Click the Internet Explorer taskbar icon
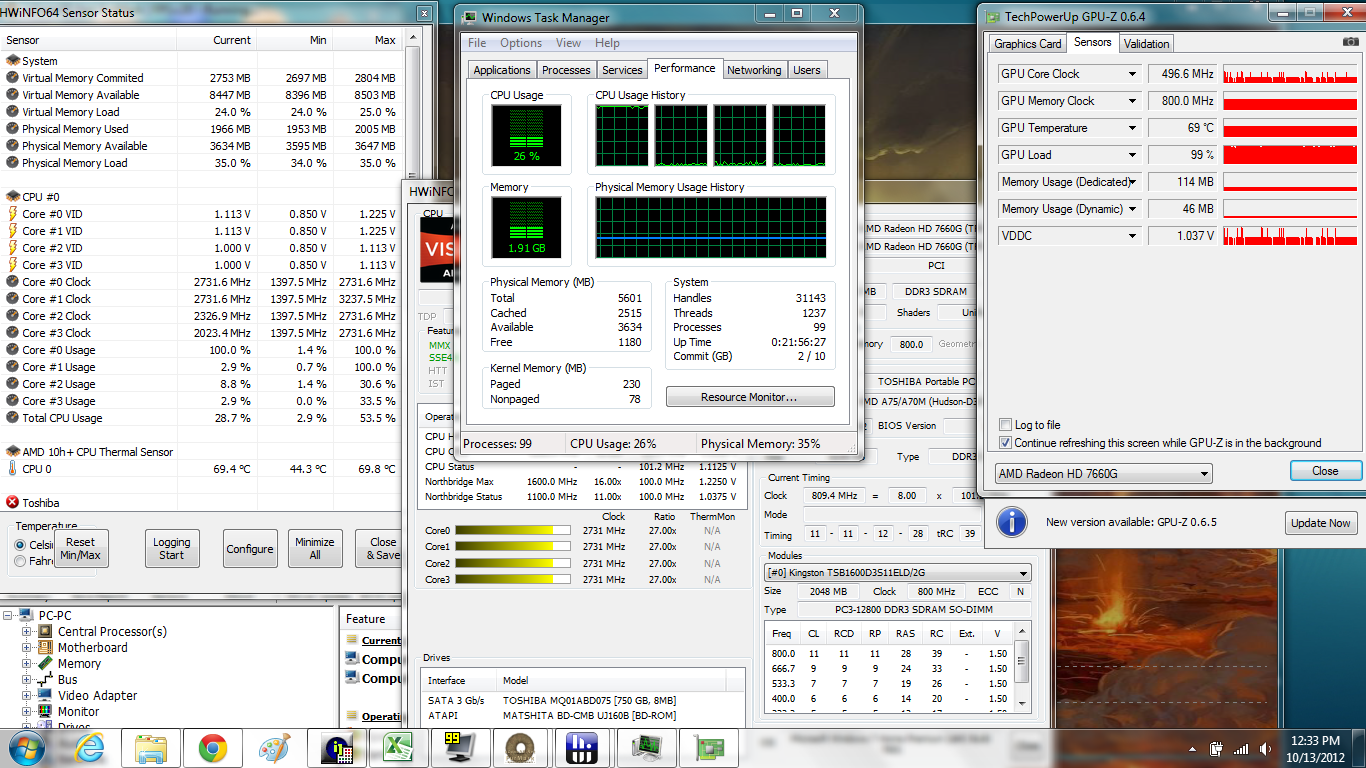This screenshot has height=768, width=1366. click(x=90, y=748)
